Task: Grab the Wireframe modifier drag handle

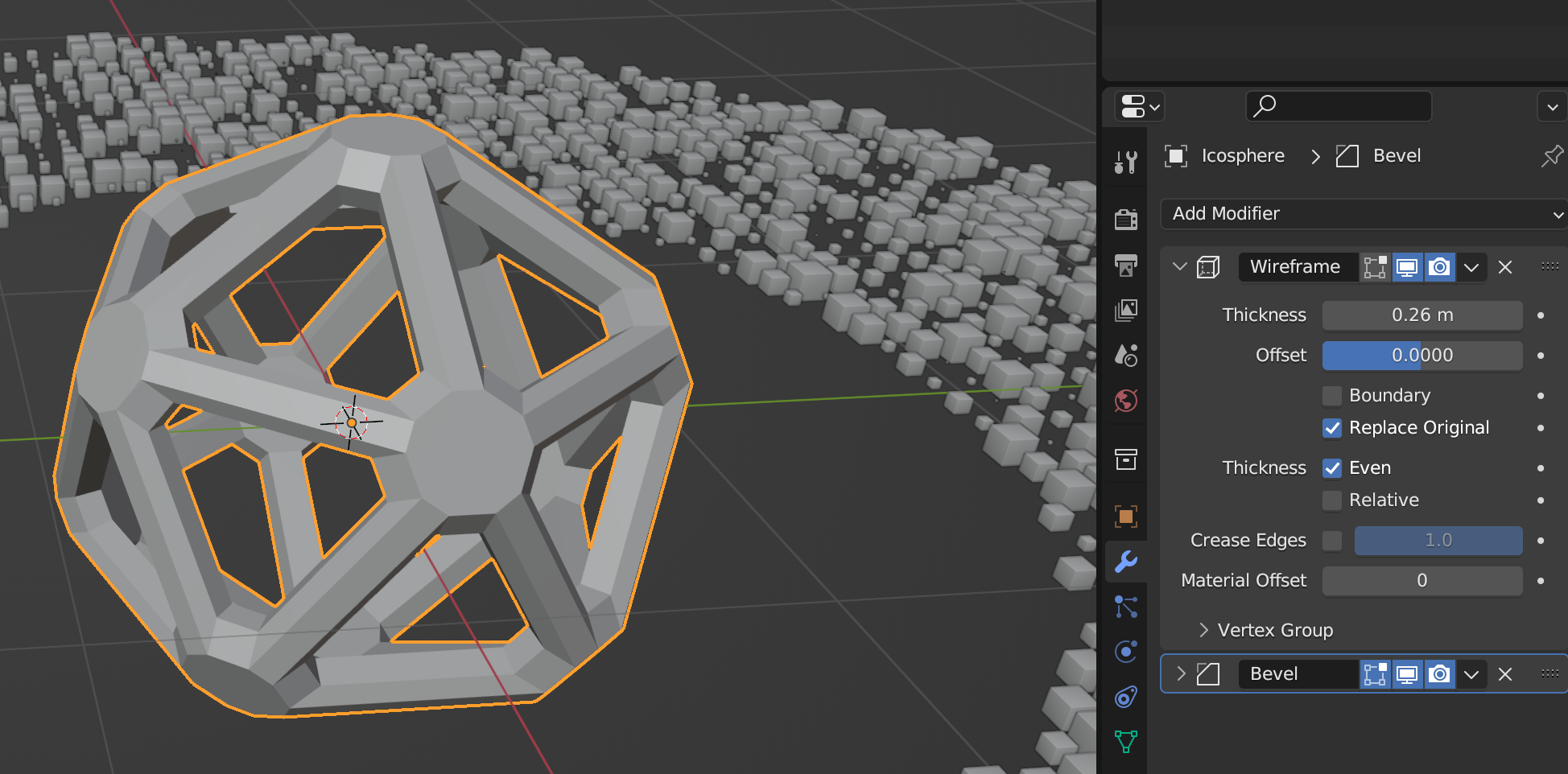Action: click(x=1550, y=266)
